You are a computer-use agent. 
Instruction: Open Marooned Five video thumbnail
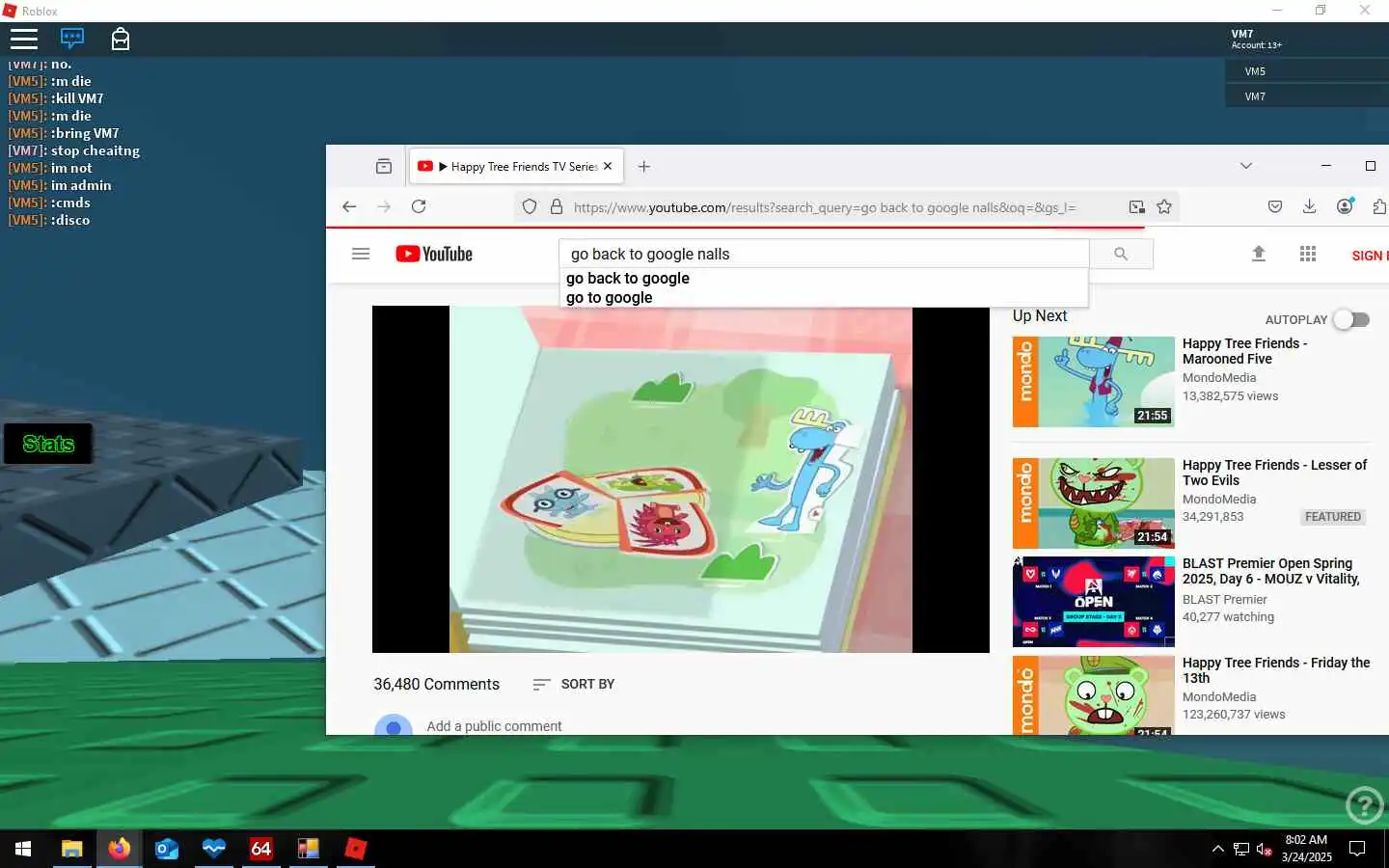1093,382
